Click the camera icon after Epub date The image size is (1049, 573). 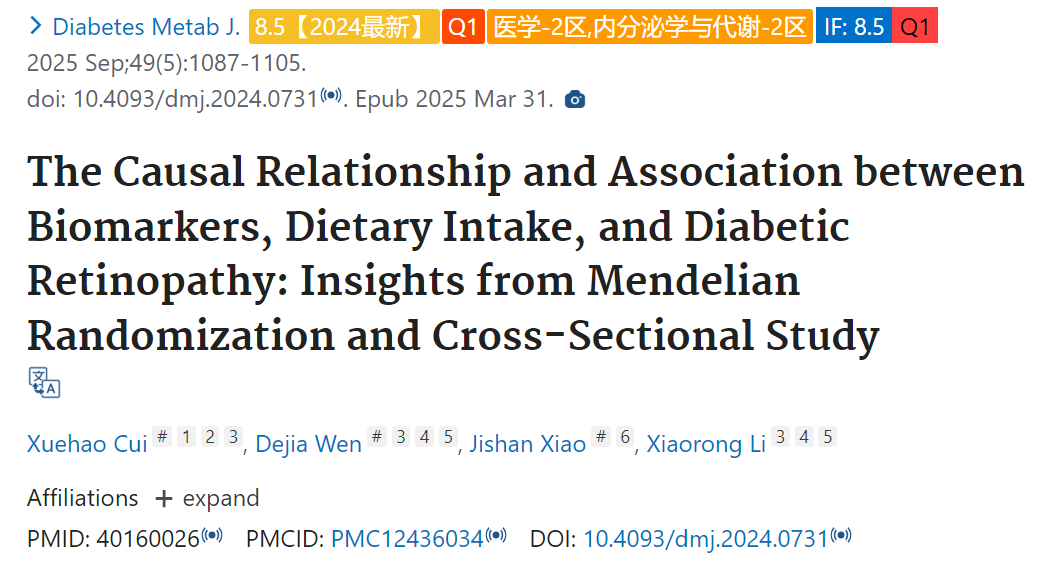(575, 100)
